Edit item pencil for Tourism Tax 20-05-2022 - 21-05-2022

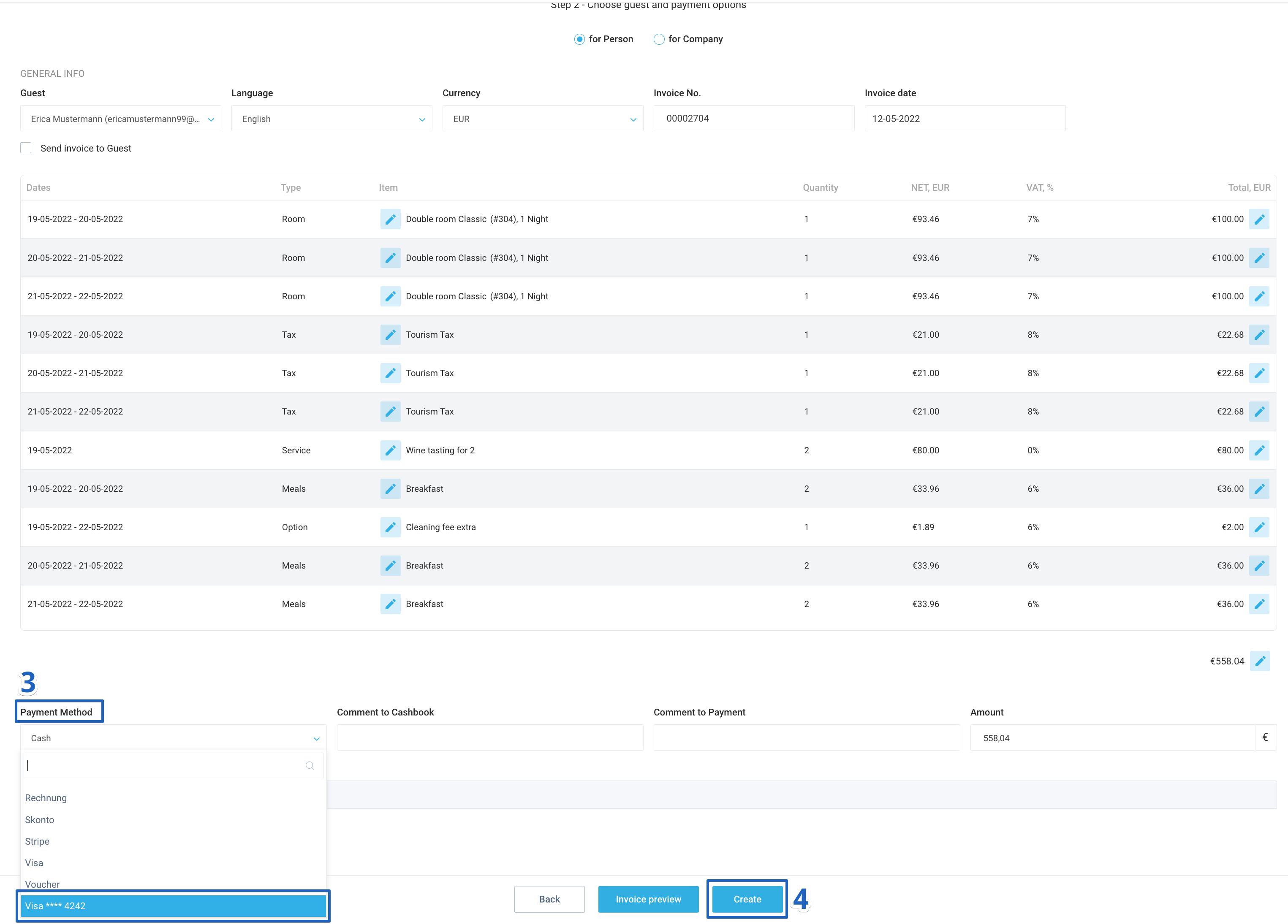click(390, 373)
